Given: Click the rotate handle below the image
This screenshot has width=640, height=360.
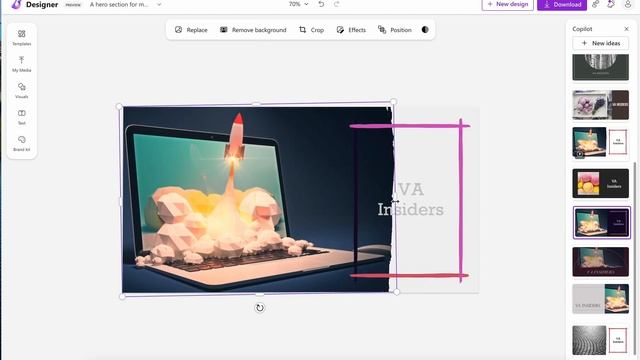Looking at the screenshot, I should point(260,308).
